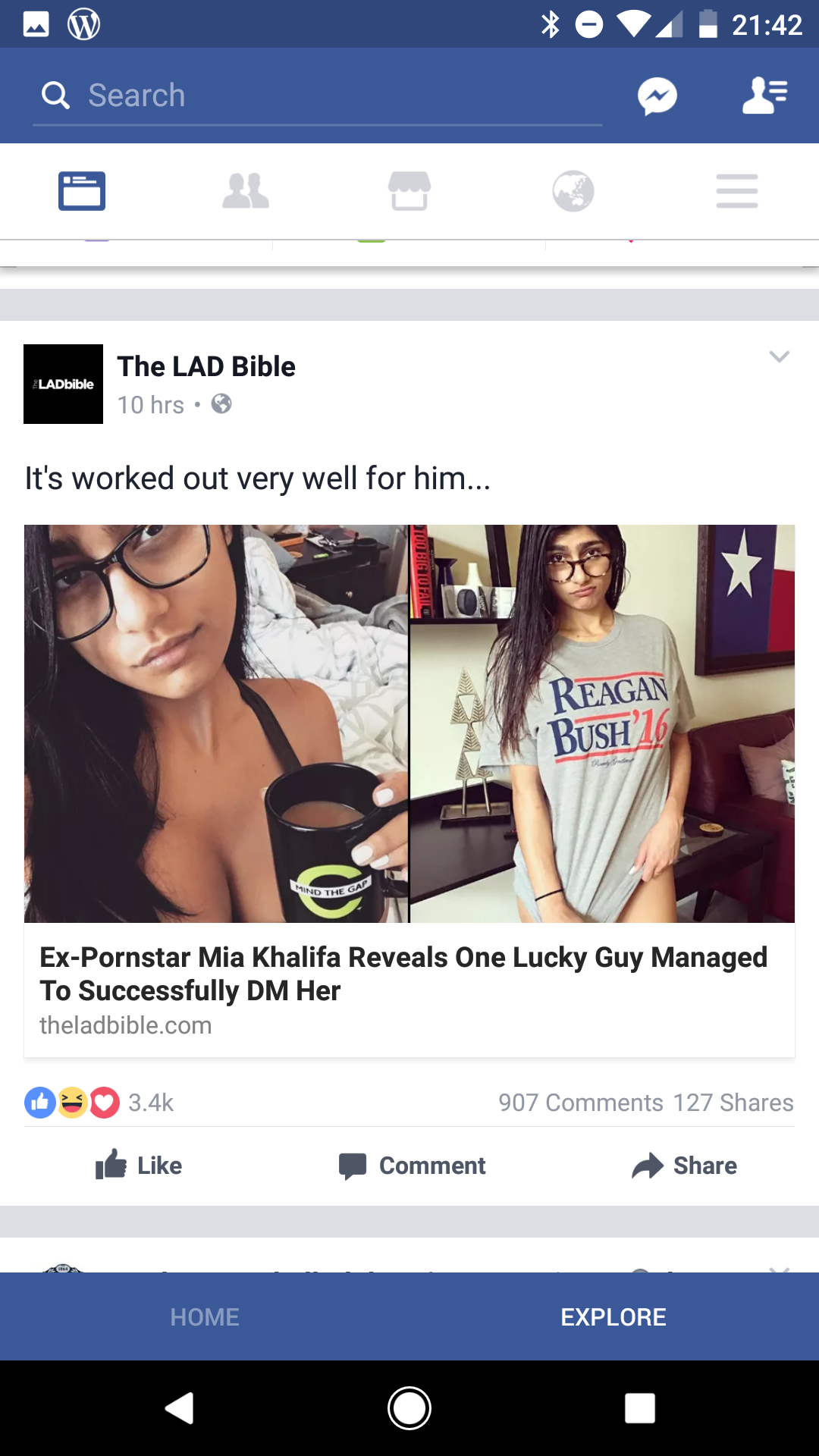This screenshot has height=1456, width=819.
Task: Like the LAD Bible post
Action: 139,1166
